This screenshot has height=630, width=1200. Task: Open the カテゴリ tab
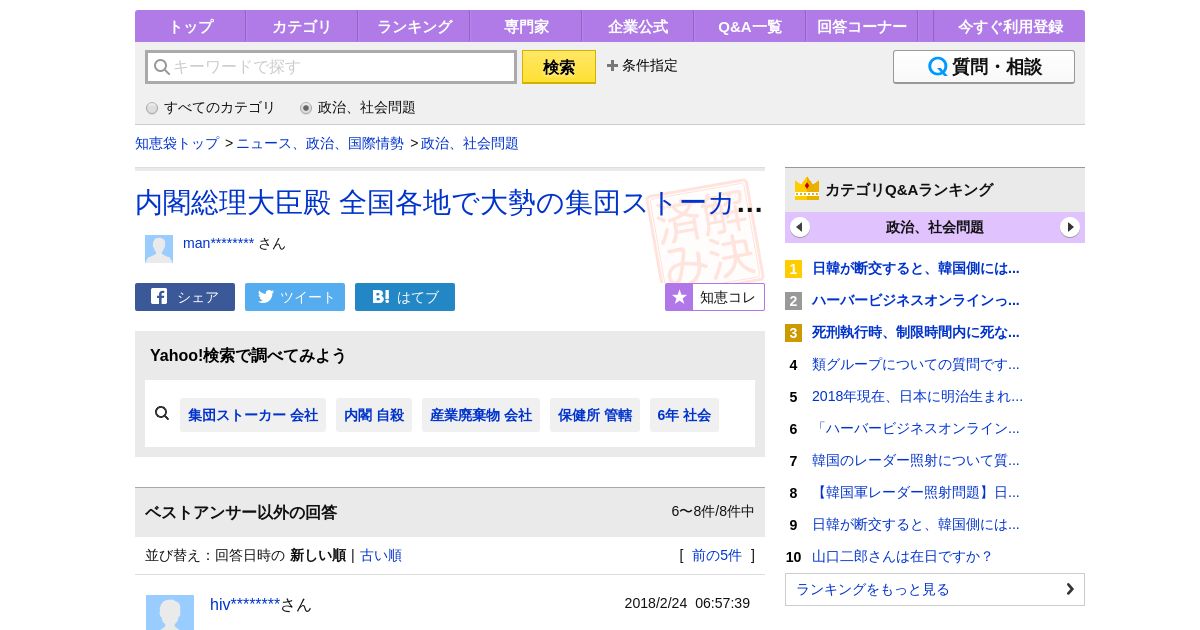tap(301, 27)
